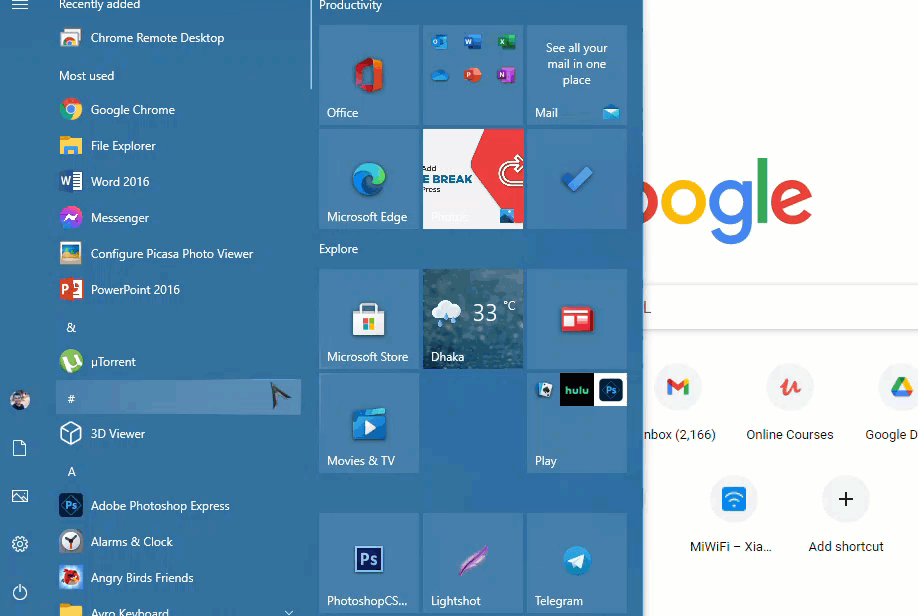Open user account picture in Start sidebar
The image size is (918, 616).
point(20,400)
